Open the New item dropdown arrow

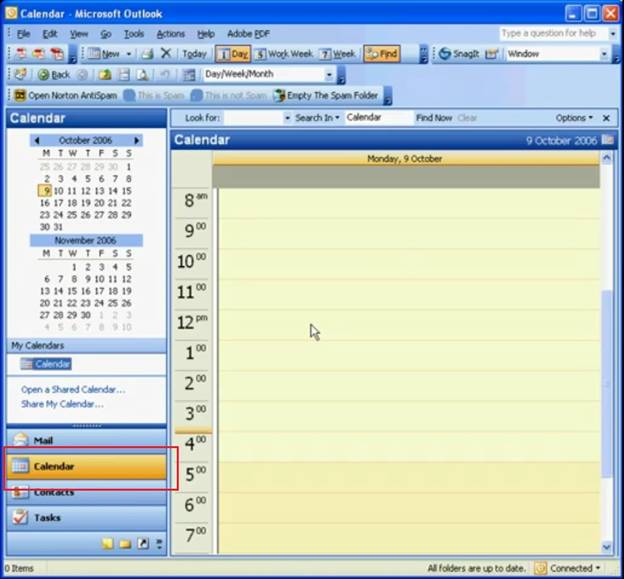click(129, 54)
